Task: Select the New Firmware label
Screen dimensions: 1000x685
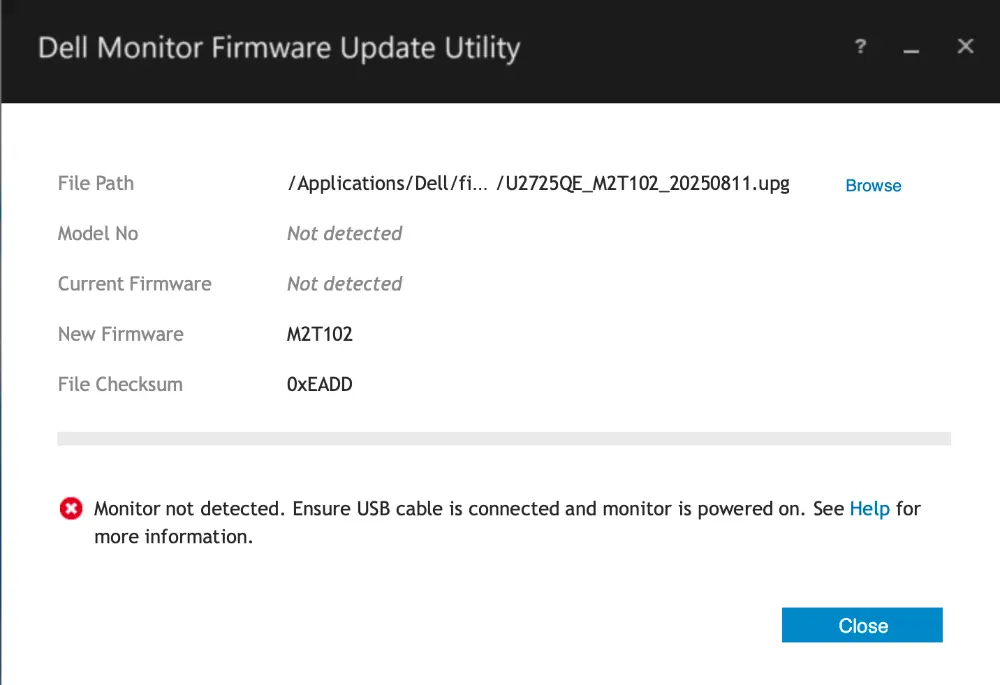Action: (x=121, y=334)
